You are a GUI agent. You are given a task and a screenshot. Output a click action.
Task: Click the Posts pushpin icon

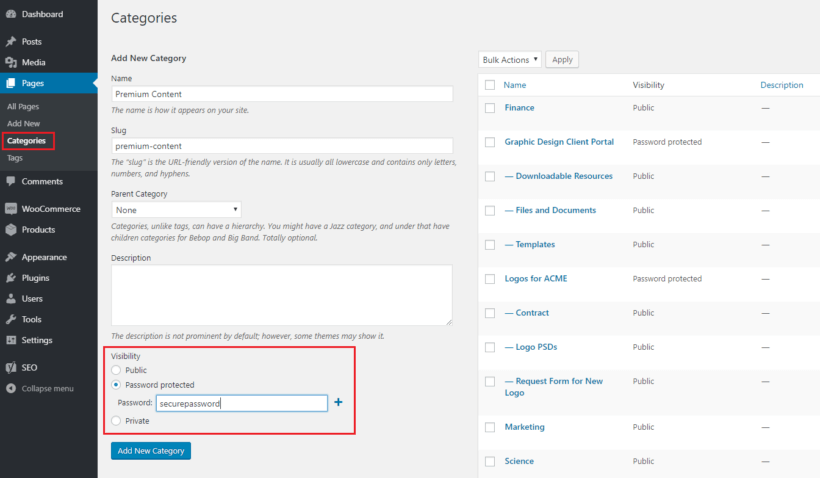[11, 41]
